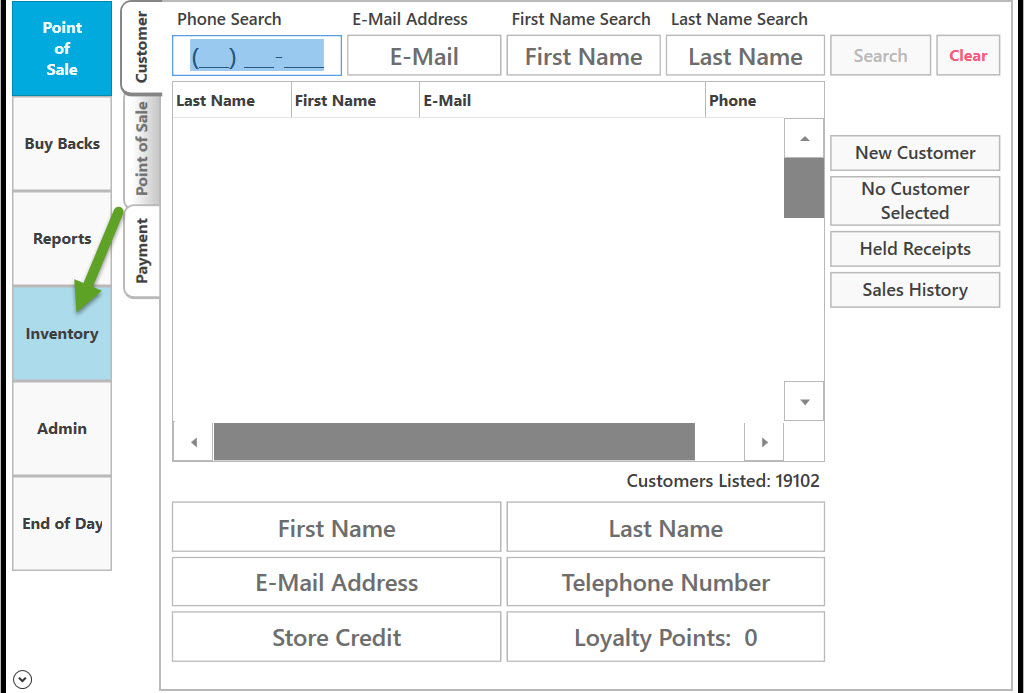Viewport: 1024px width, 693px height.
Task: Click the E-Mail Address detail field
Action: 336,582
